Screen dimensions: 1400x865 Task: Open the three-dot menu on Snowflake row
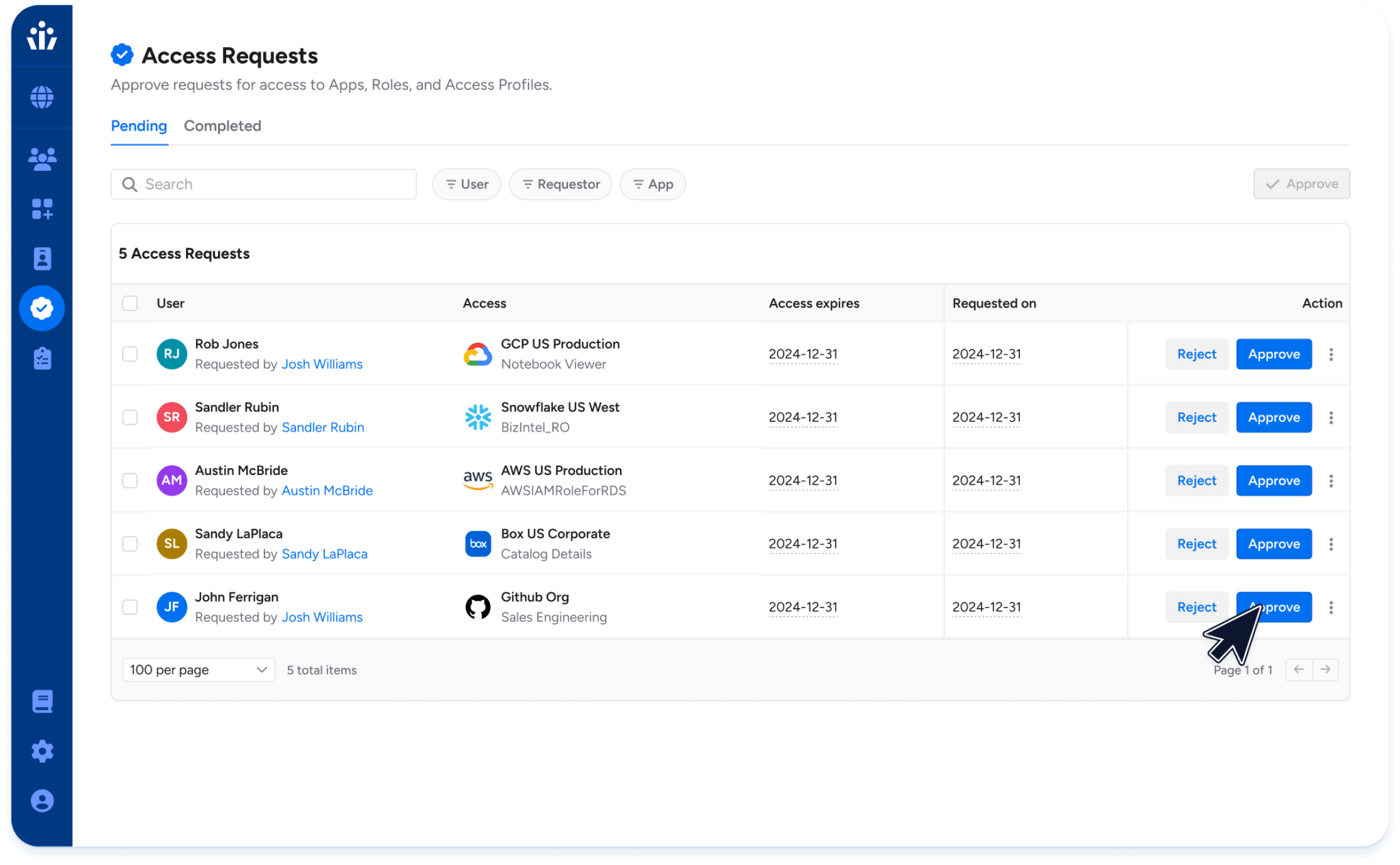(1331, 417)
